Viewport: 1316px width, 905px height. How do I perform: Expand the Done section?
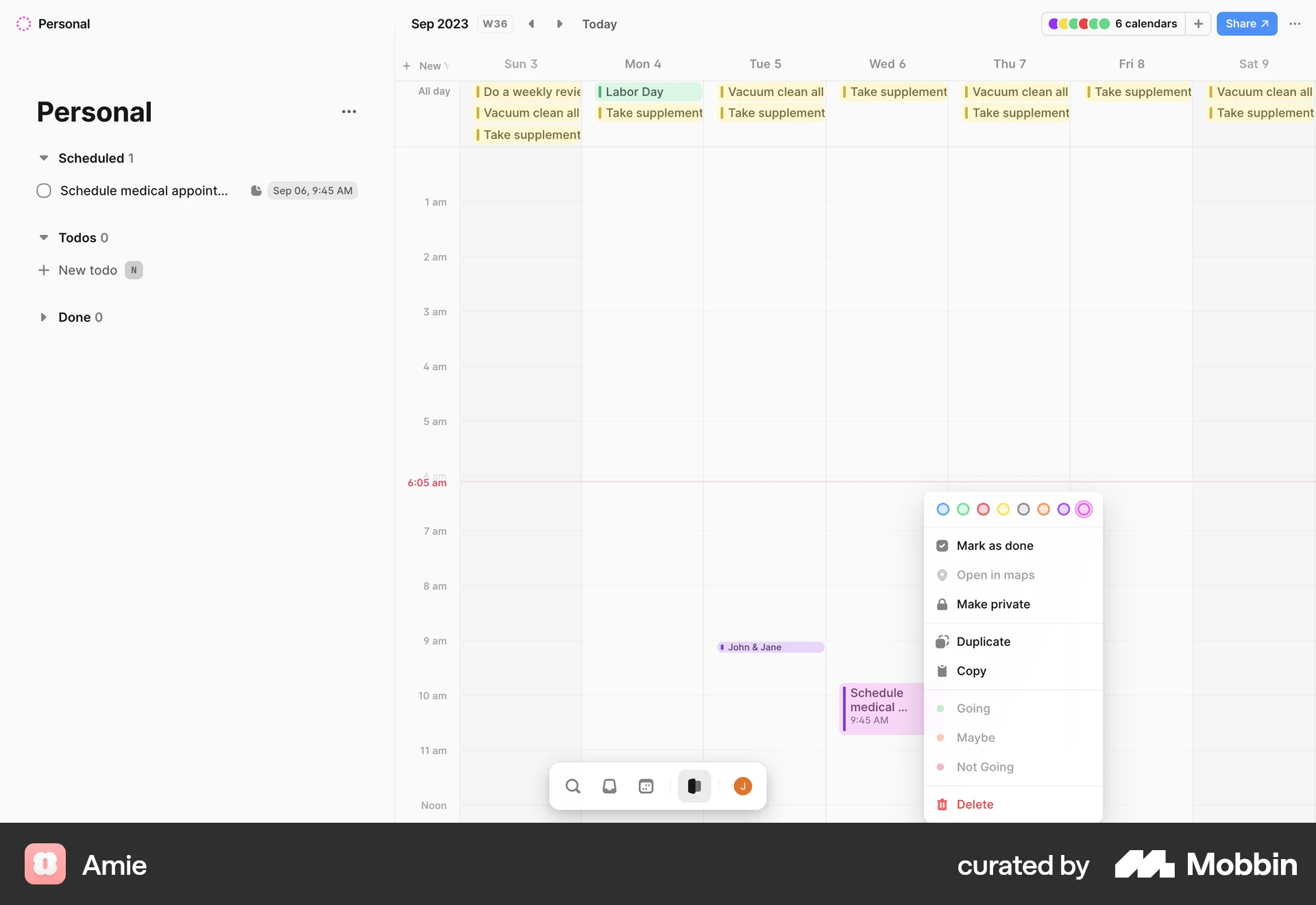(x=43, y=317)
